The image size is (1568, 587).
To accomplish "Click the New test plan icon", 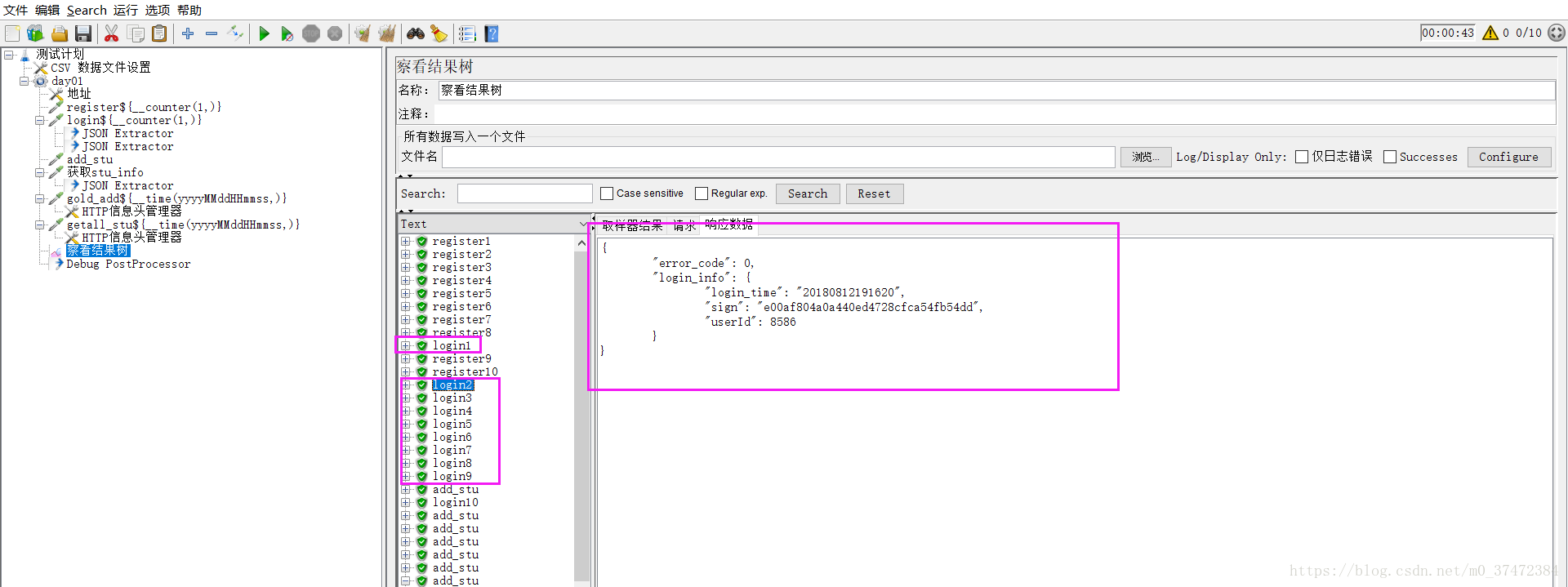I will (12, 33).
